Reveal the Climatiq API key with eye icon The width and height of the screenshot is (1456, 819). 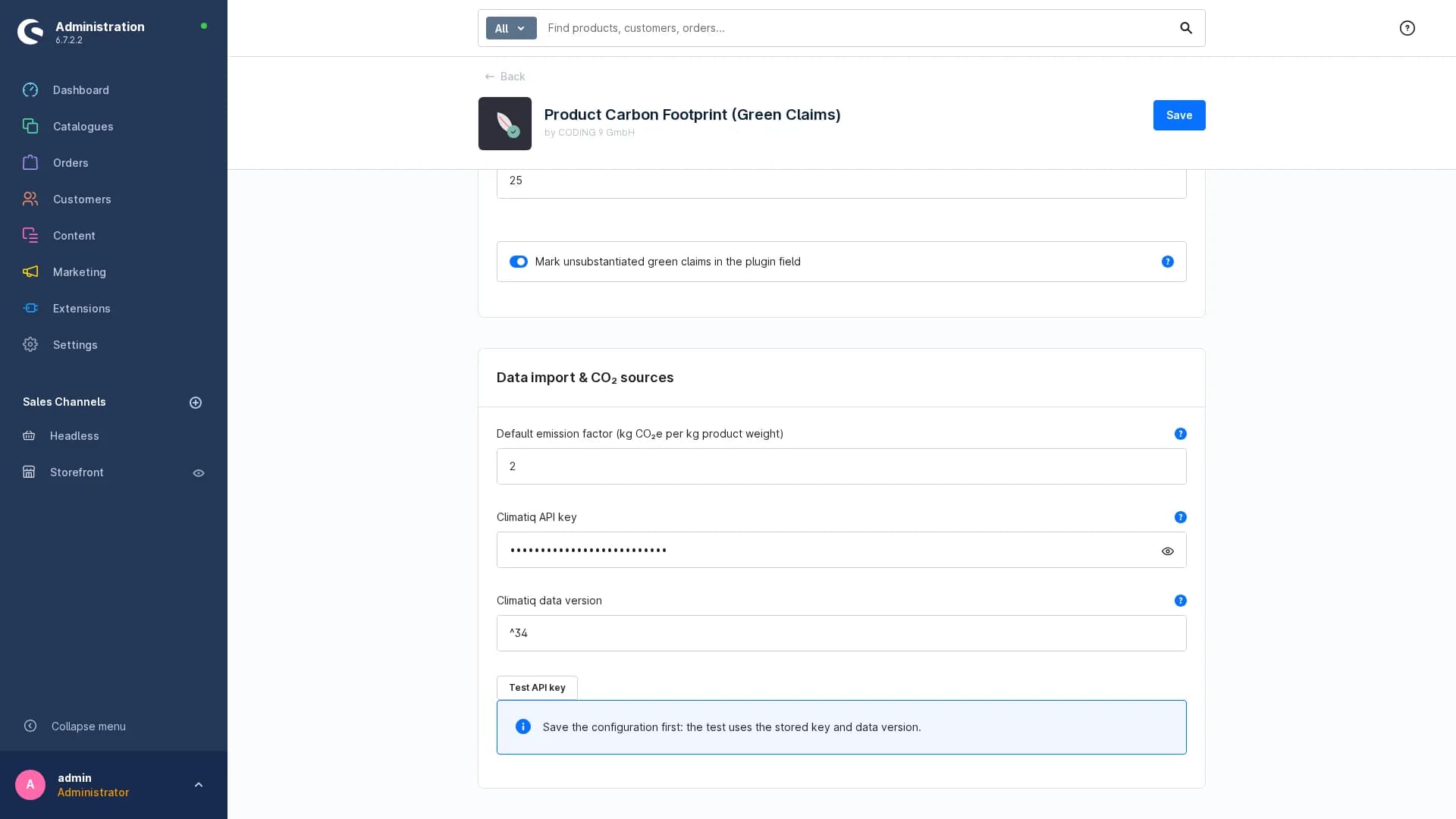point(1168,551)
